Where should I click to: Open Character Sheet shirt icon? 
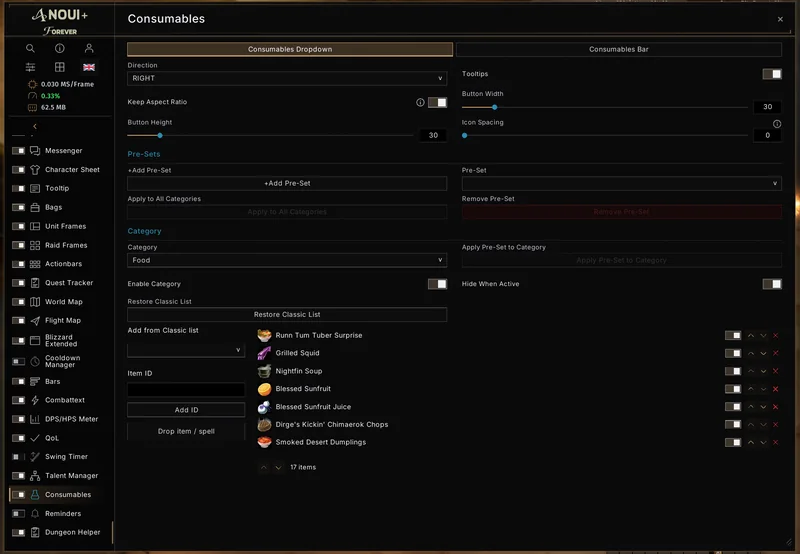tap(35, 169)
